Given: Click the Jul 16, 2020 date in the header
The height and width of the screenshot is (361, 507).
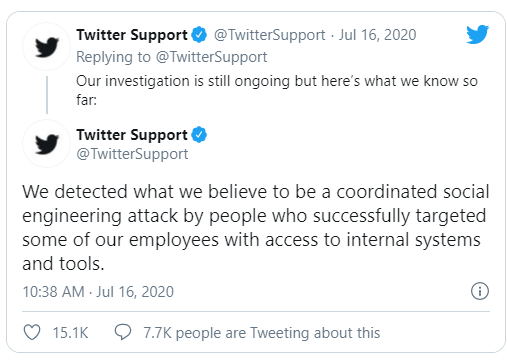Looking at the screenshot, I should pyautogui.click(x=377, y=35).
